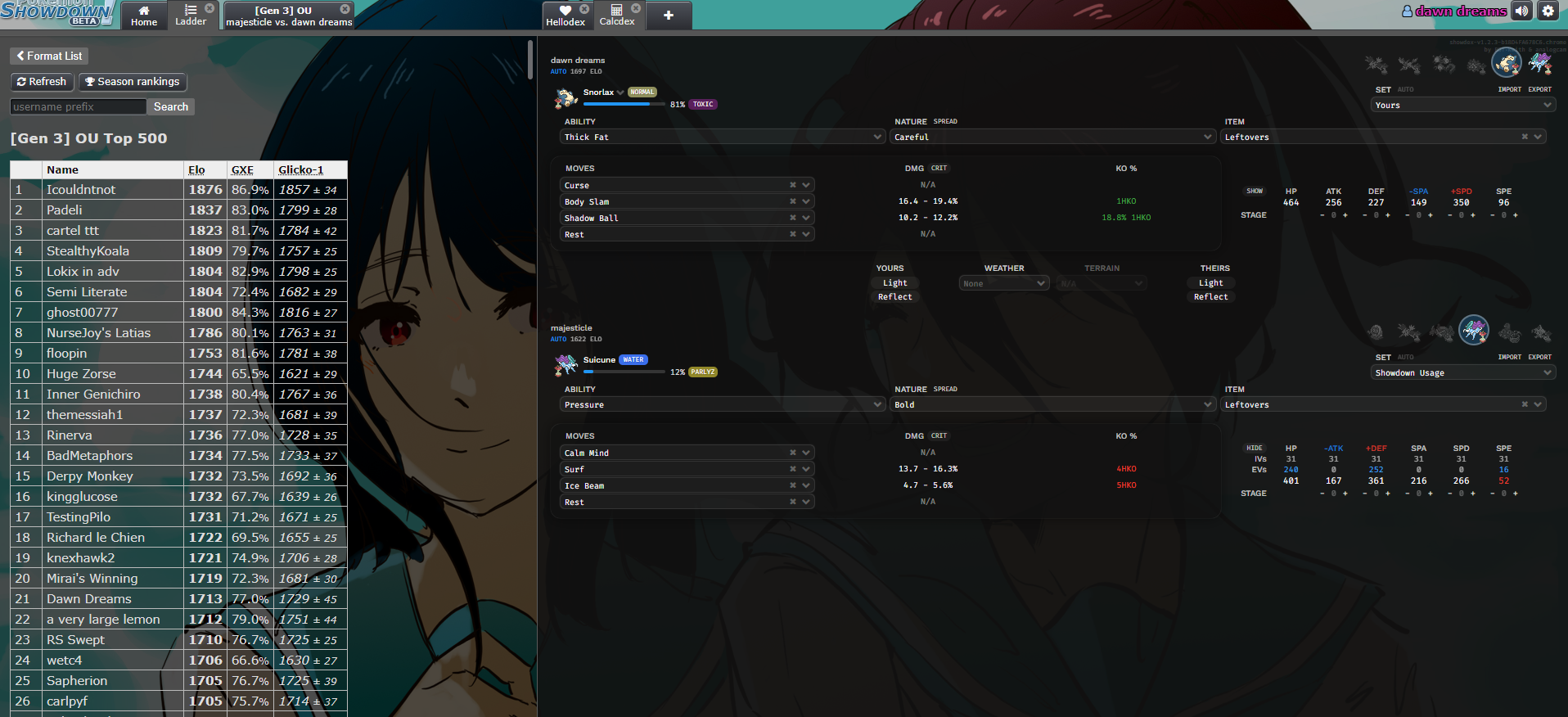Screen dimensions: 1568x717
Task: Adjust Suicune's HP bar
Action: pyautogui.click(x=624, y=372)
